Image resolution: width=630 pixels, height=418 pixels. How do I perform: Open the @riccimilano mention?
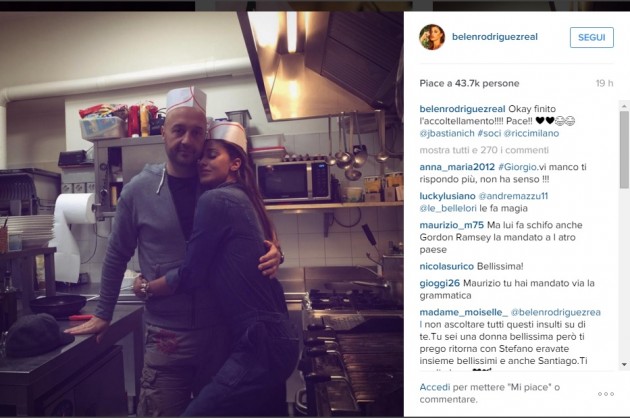(x=531, y=133)
